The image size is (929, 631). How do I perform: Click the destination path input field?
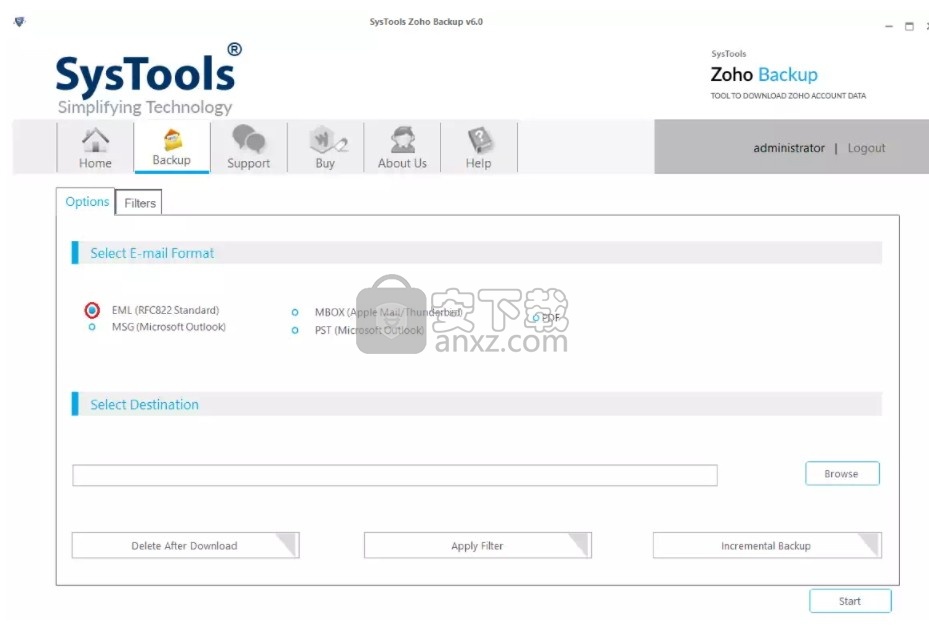click(395, 475)
